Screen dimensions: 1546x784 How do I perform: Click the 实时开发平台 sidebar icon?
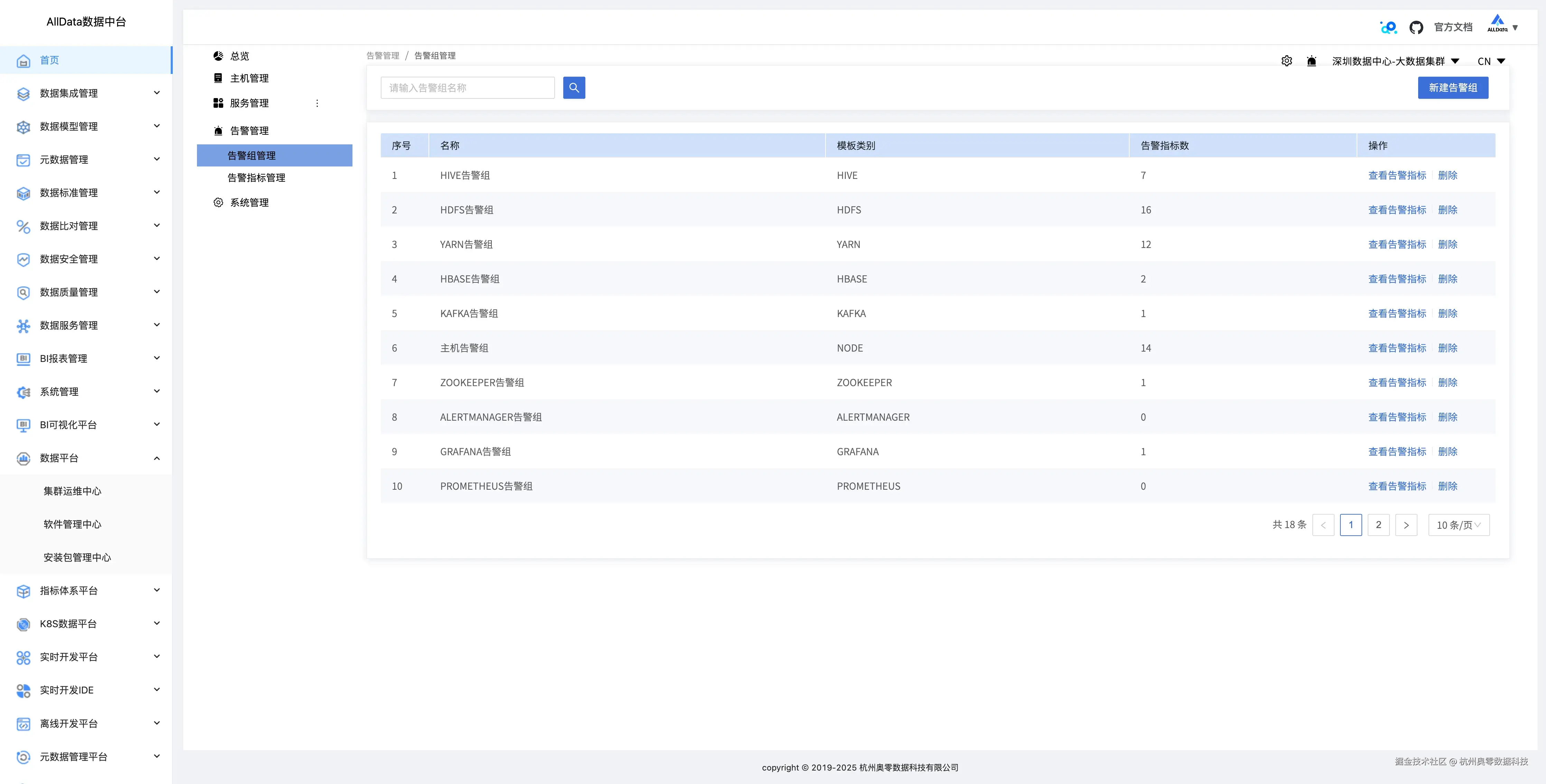[23, 658]
